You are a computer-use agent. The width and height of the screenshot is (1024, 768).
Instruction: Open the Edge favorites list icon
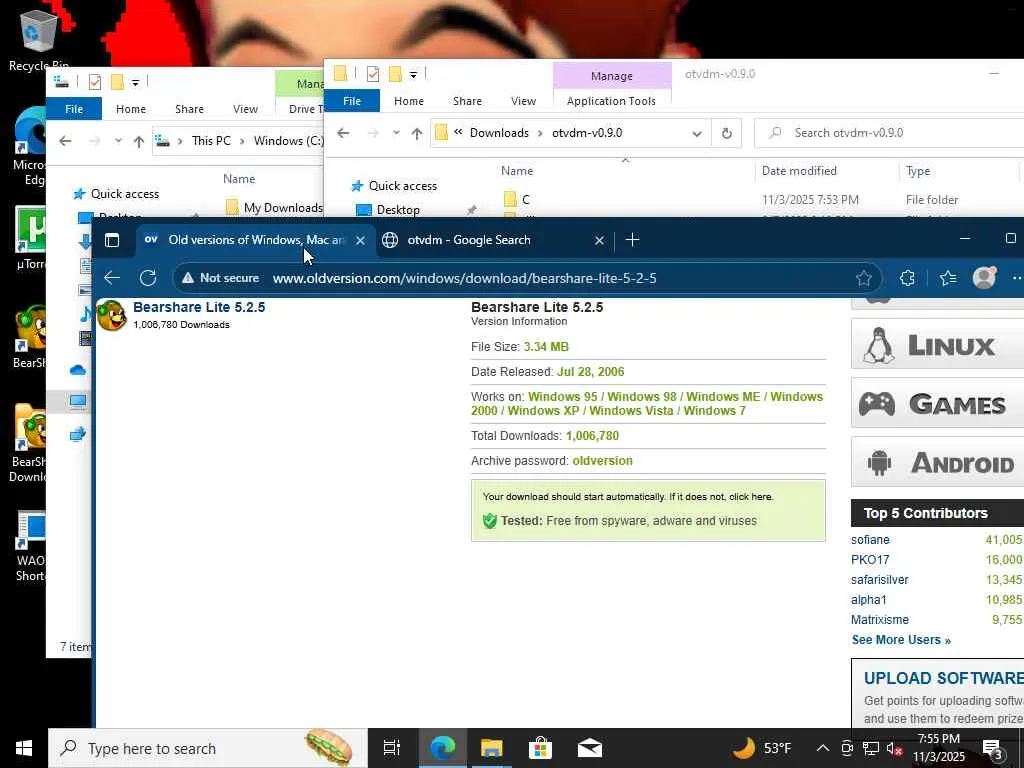click(948, 278)
